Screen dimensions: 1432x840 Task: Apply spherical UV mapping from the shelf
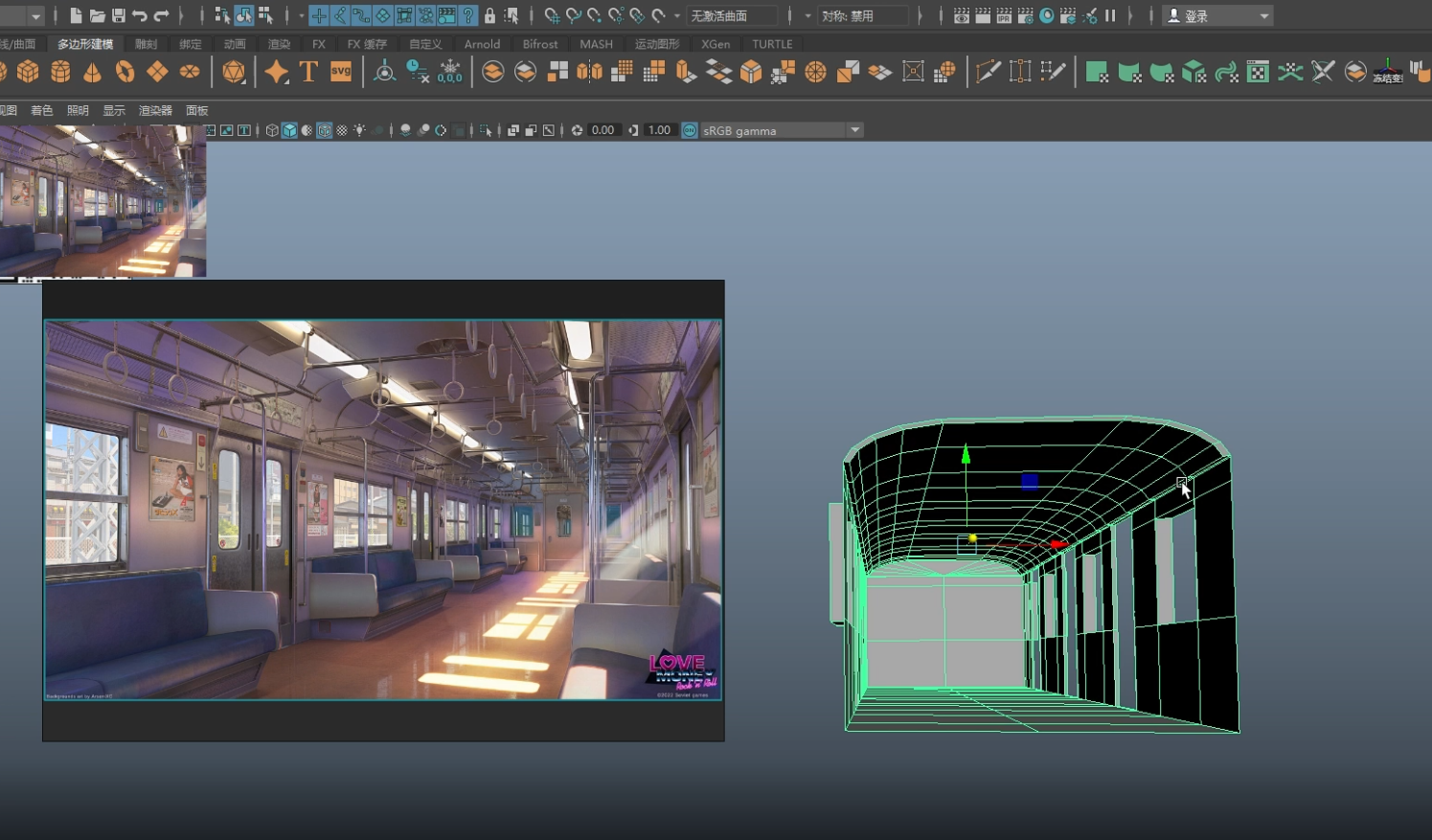click(1162, 72)
